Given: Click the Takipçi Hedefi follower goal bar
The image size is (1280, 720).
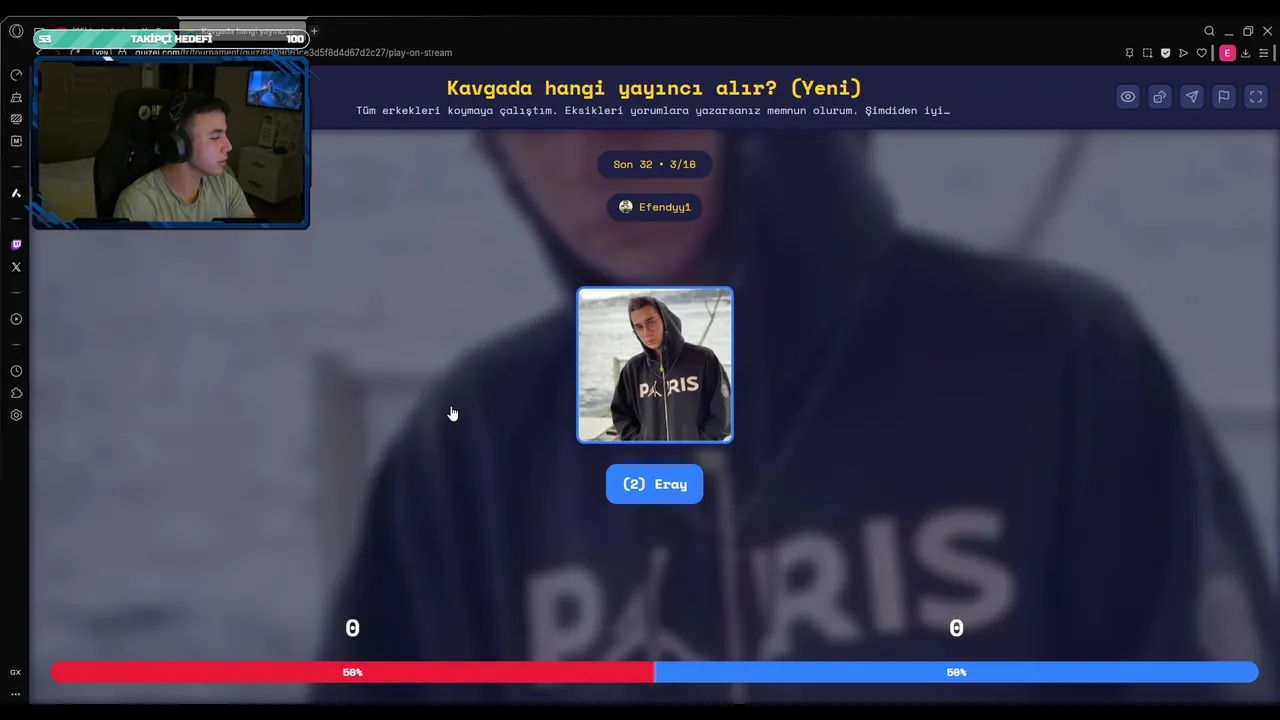Looking at the screenshot, I should tap(171, 39).
